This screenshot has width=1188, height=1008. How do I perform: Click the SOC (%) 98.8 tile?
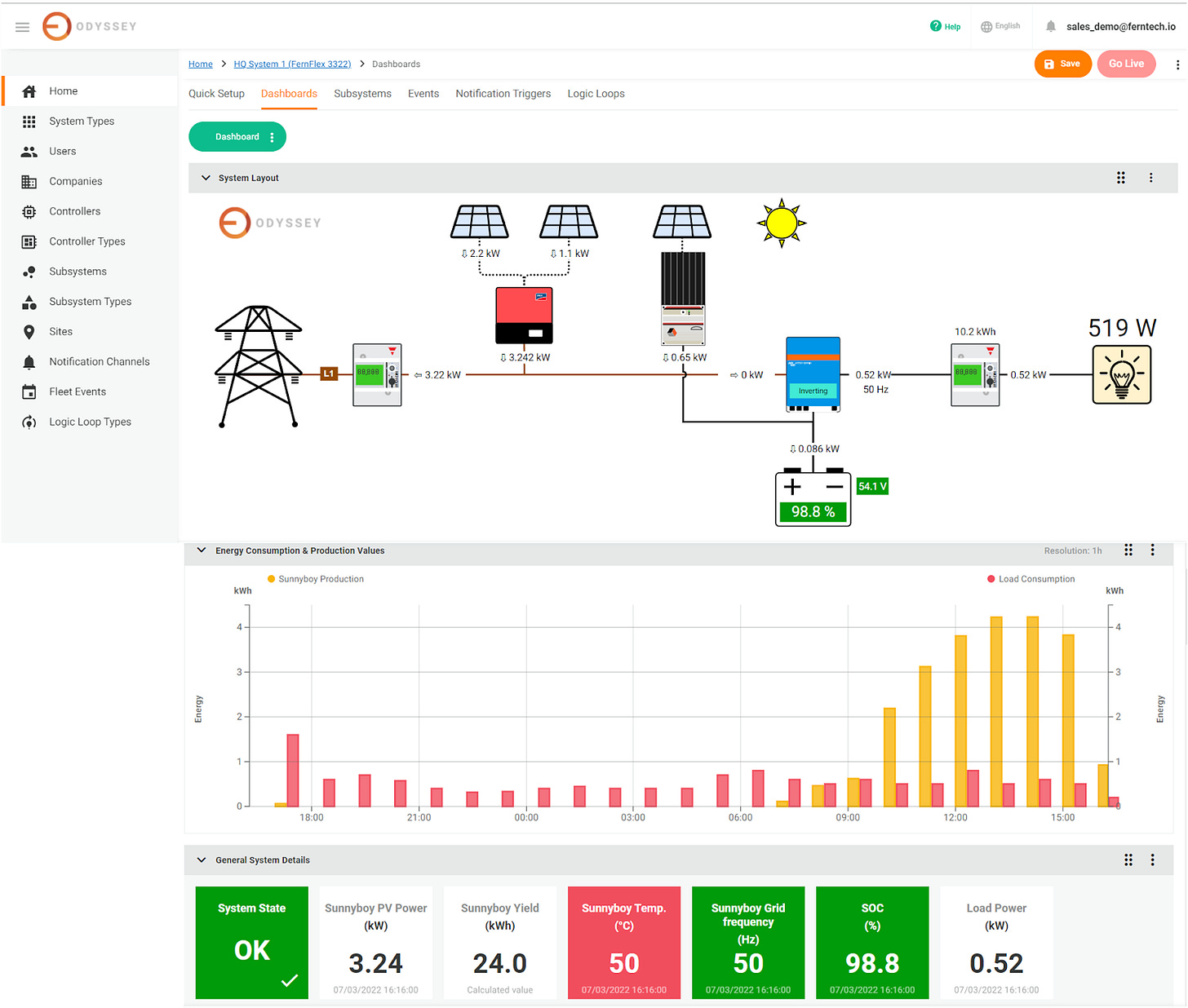coord(872,943)
